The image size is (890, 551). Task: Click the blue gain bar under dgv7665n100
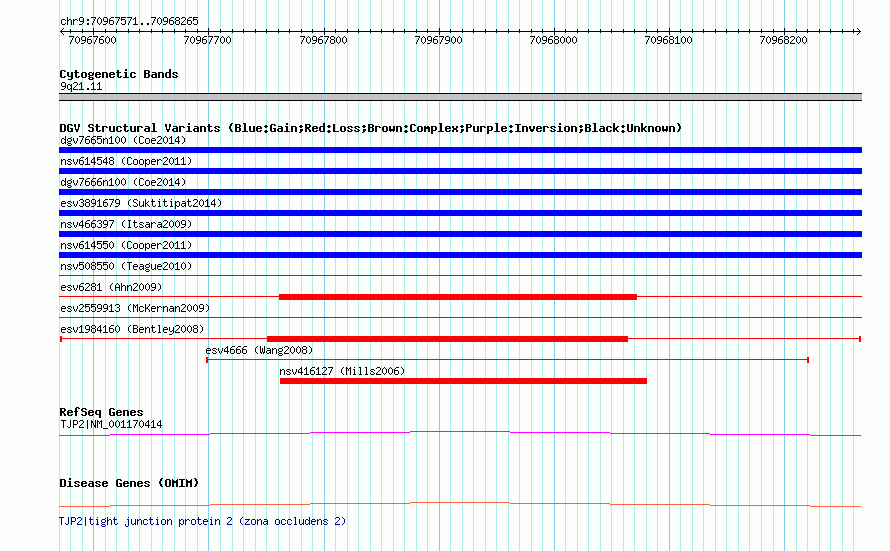tap(460, 150)
